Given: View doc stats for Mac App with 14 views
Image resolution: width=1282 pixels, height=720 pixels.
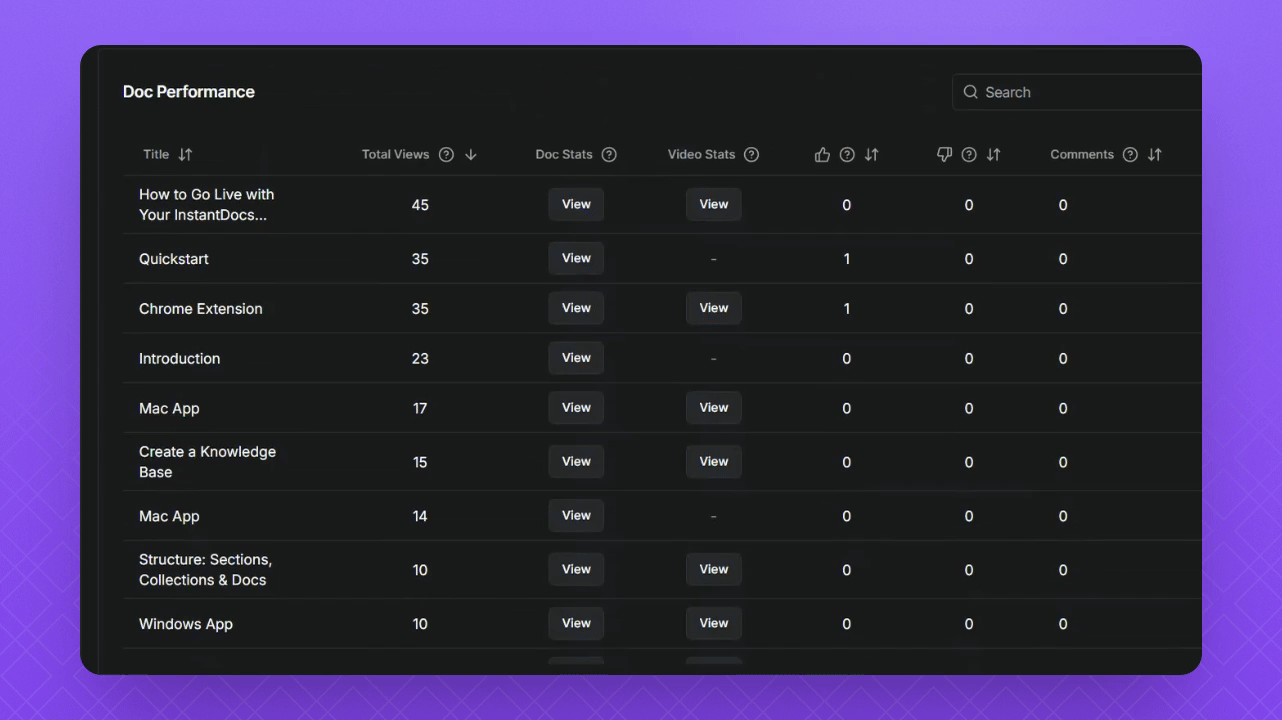Looking at the screenshot, I should (576, 516).
